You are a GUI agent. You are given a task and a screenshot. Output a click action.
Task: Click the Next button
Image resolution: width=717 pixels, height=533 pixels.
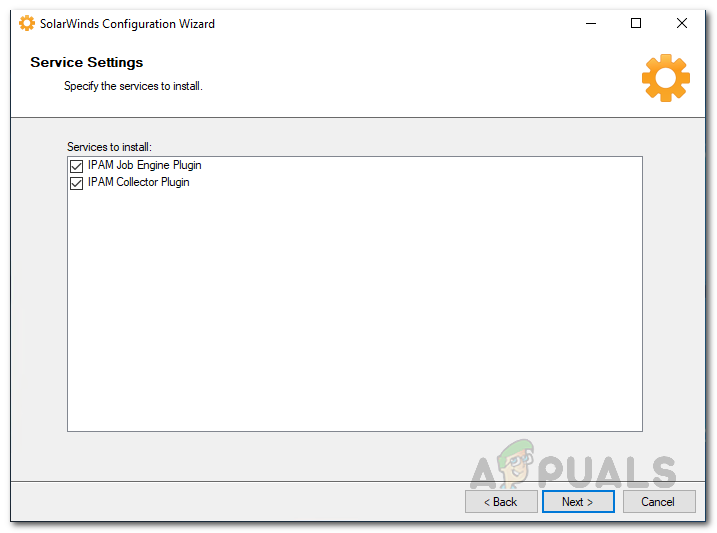point(578,501)
